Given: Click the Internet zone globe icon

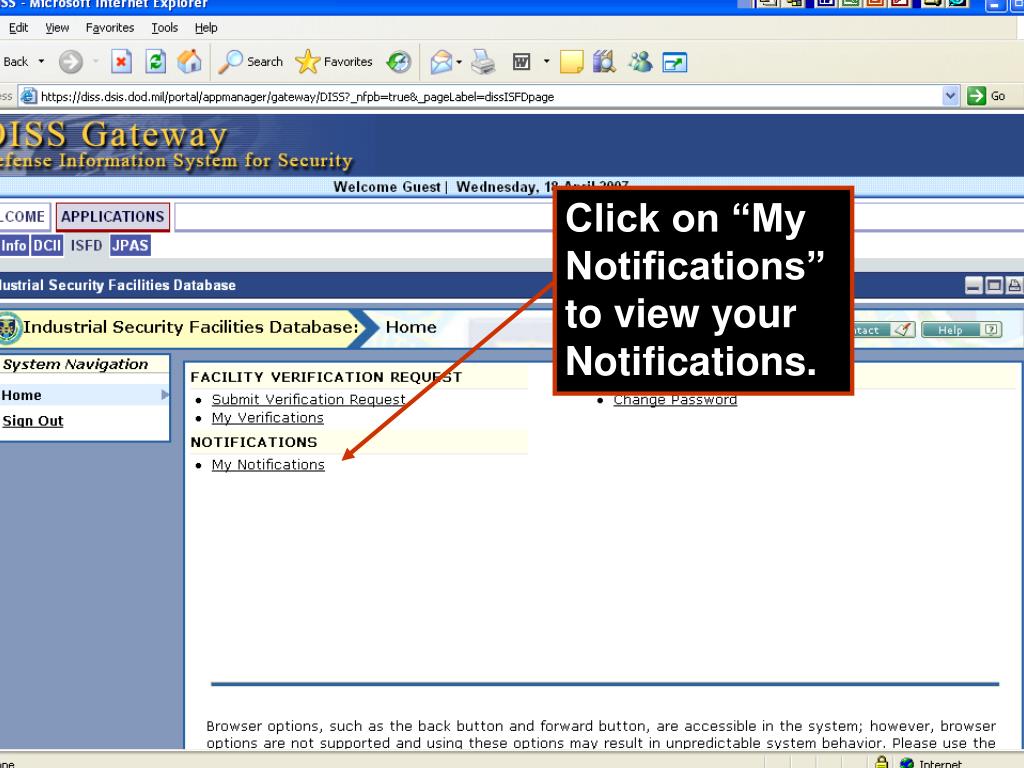Looking at the screenshot, I should click(x=906, y=762).
